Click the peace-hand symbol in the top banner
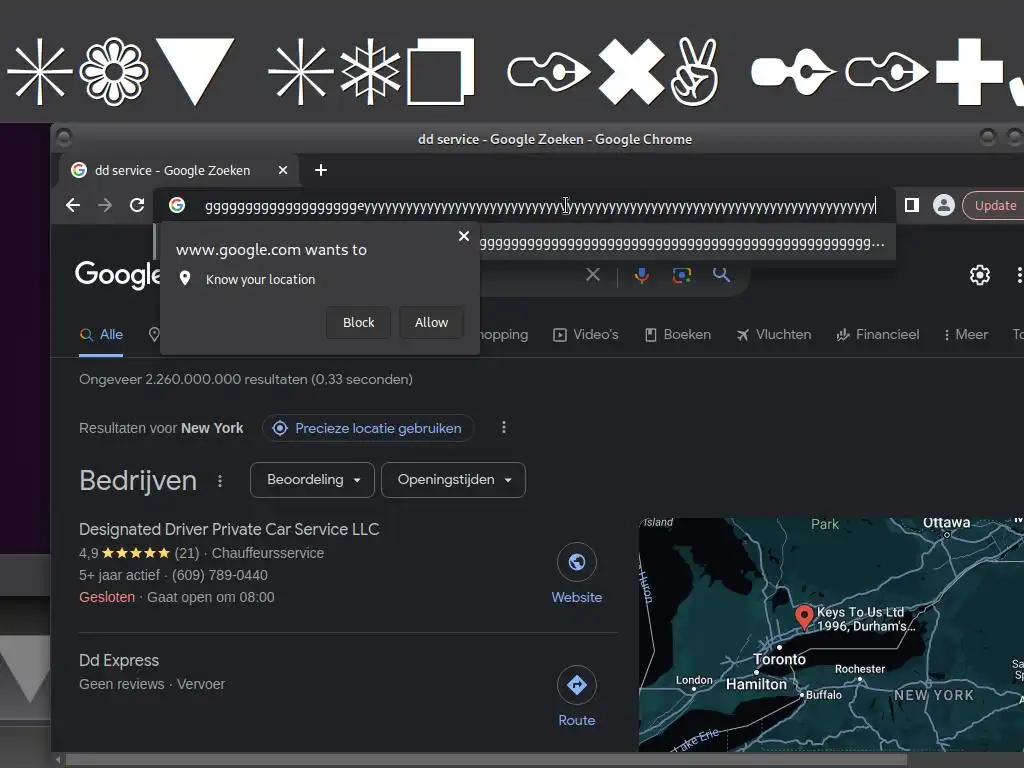 point(695,72)
